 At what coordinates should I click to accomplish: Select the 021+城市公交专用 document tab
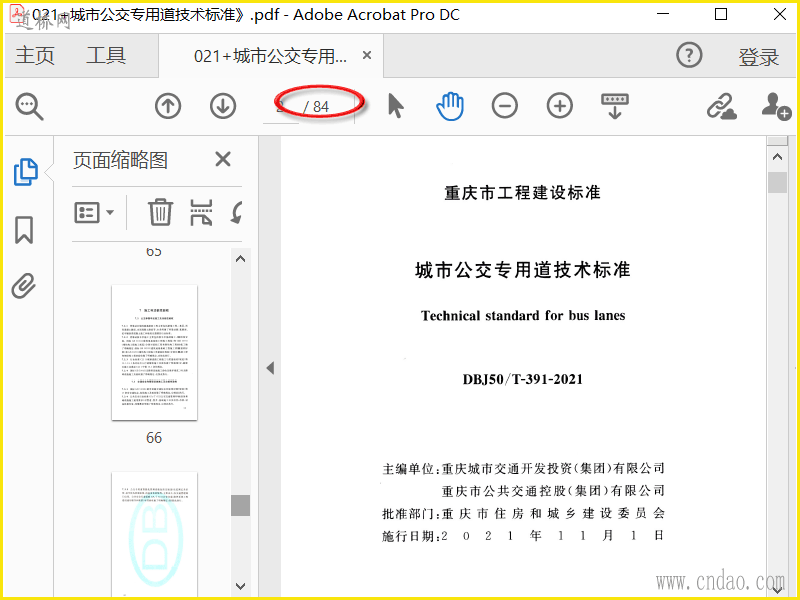(x=270, y=56)
